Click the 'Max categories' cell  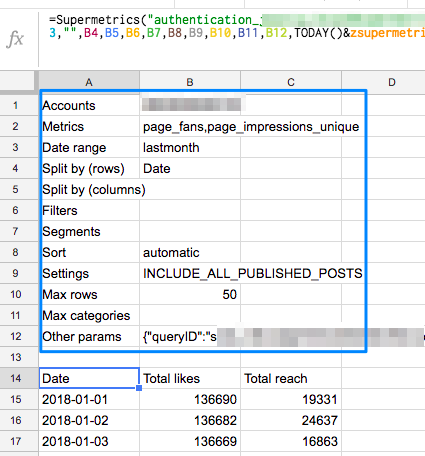tap(89, 316)
